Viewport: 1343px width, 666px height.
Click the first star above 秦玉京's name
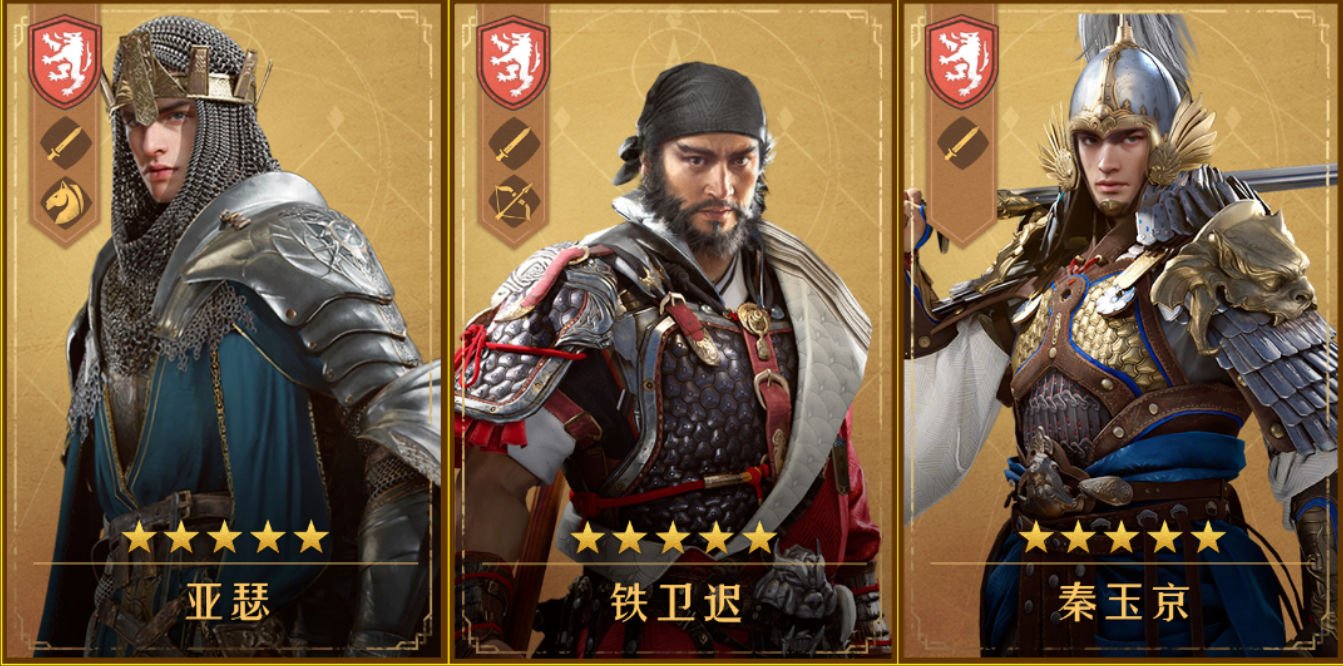click(x=1036, y=537)
